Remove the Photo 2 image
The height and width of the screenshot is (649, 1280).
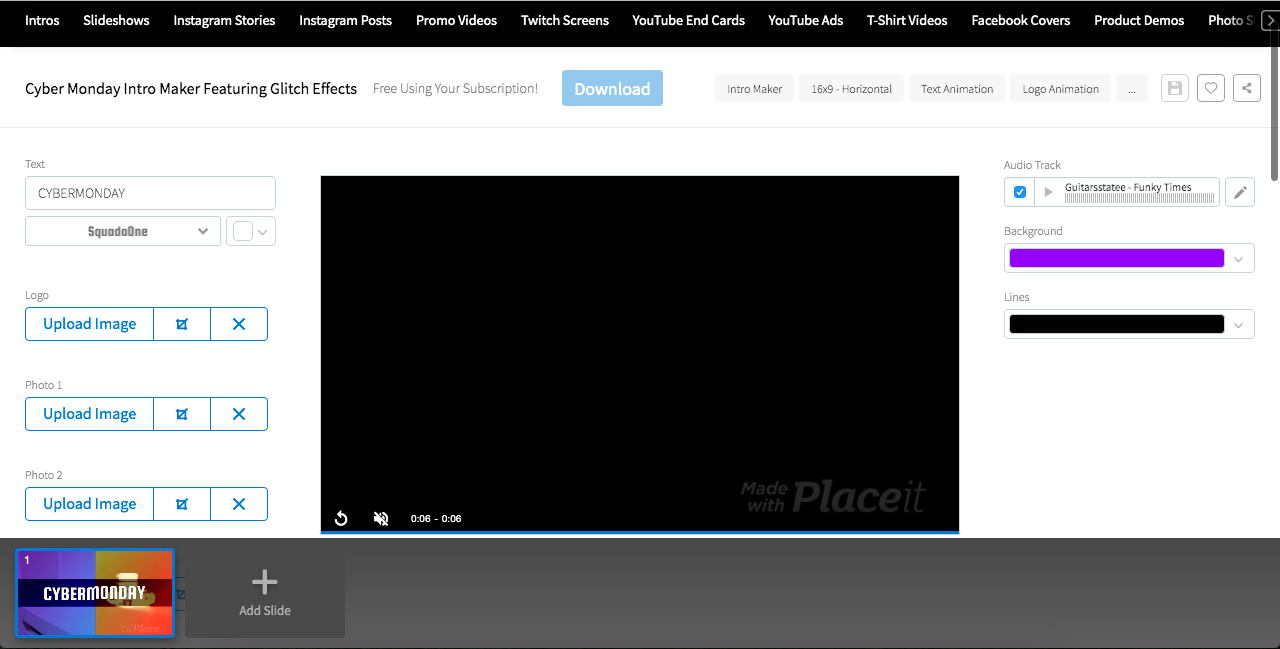coord(239,504)
